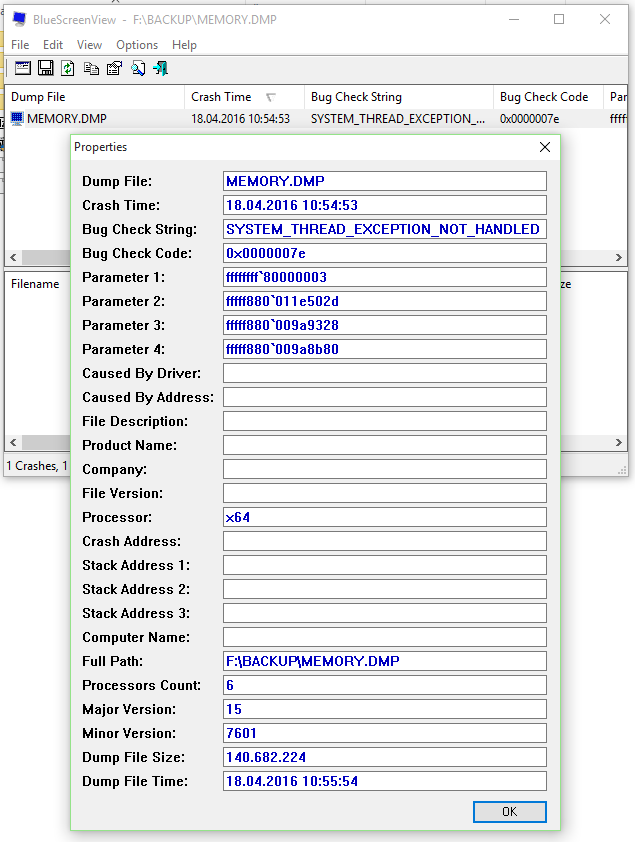Click the Parameter 4 value field
635x842 pixels.
coord(385,349)
